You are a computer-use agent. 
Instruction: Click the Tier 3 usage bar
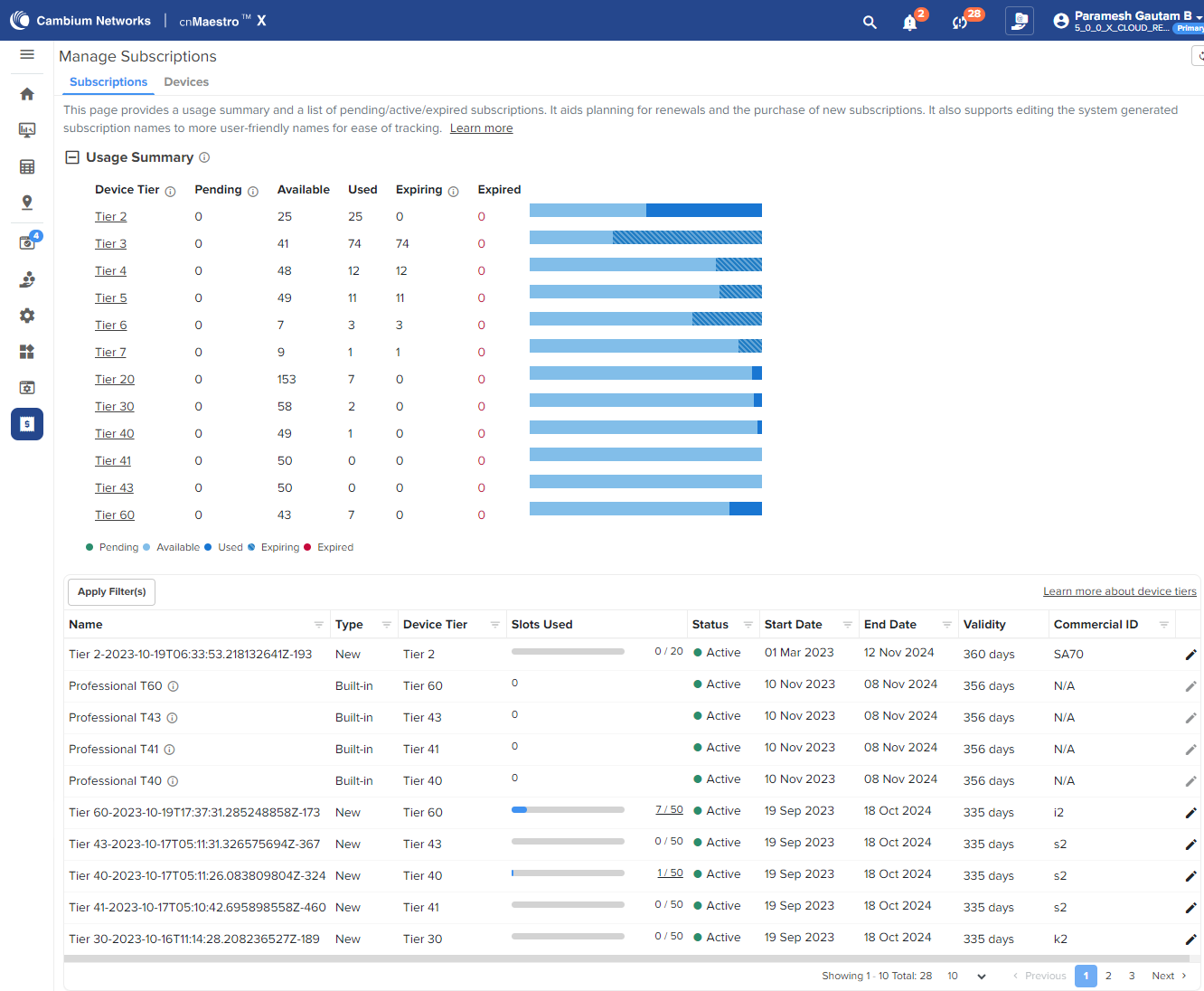645,238
